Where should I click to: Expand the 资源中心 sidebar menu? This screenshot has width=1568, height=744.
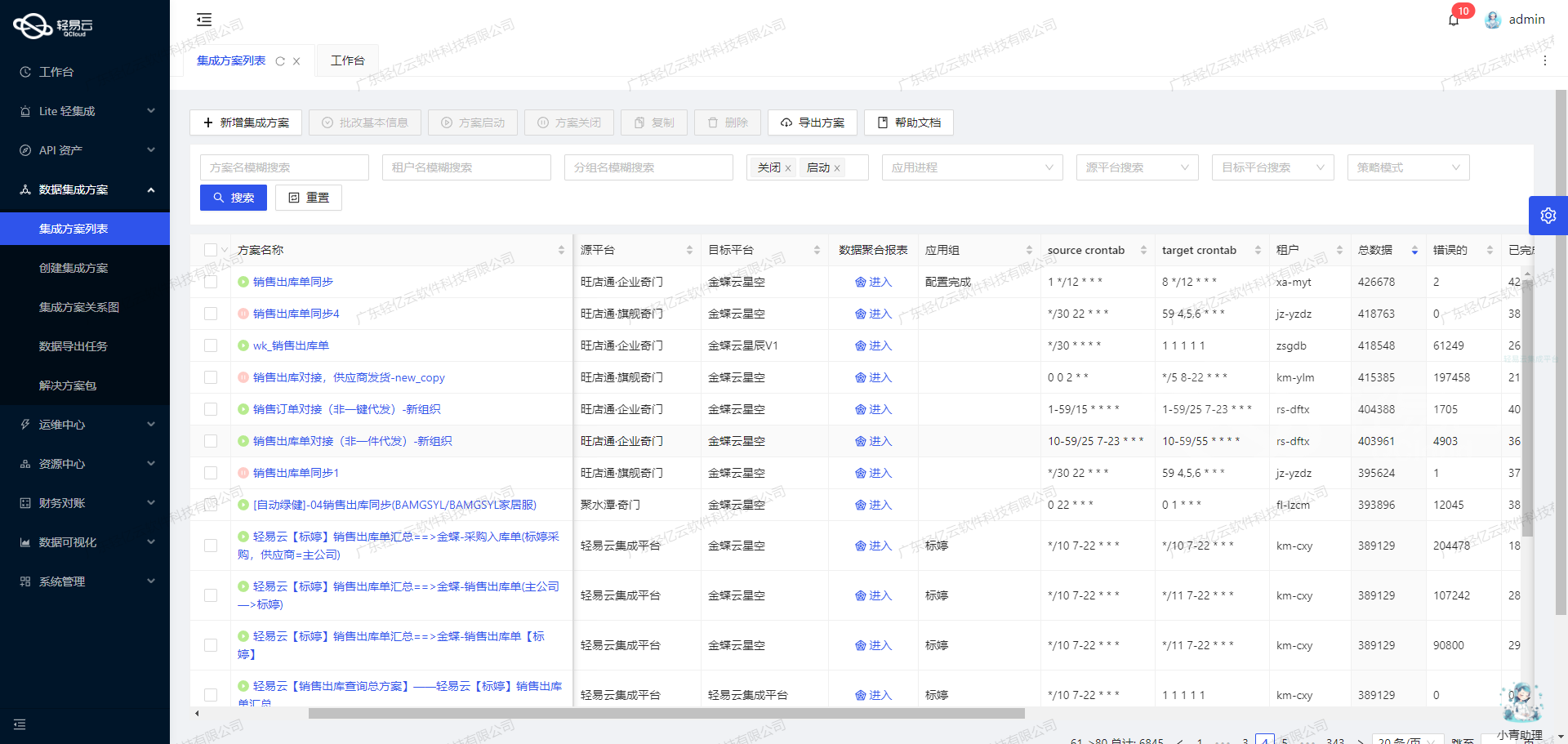click(x=85, y=464)
